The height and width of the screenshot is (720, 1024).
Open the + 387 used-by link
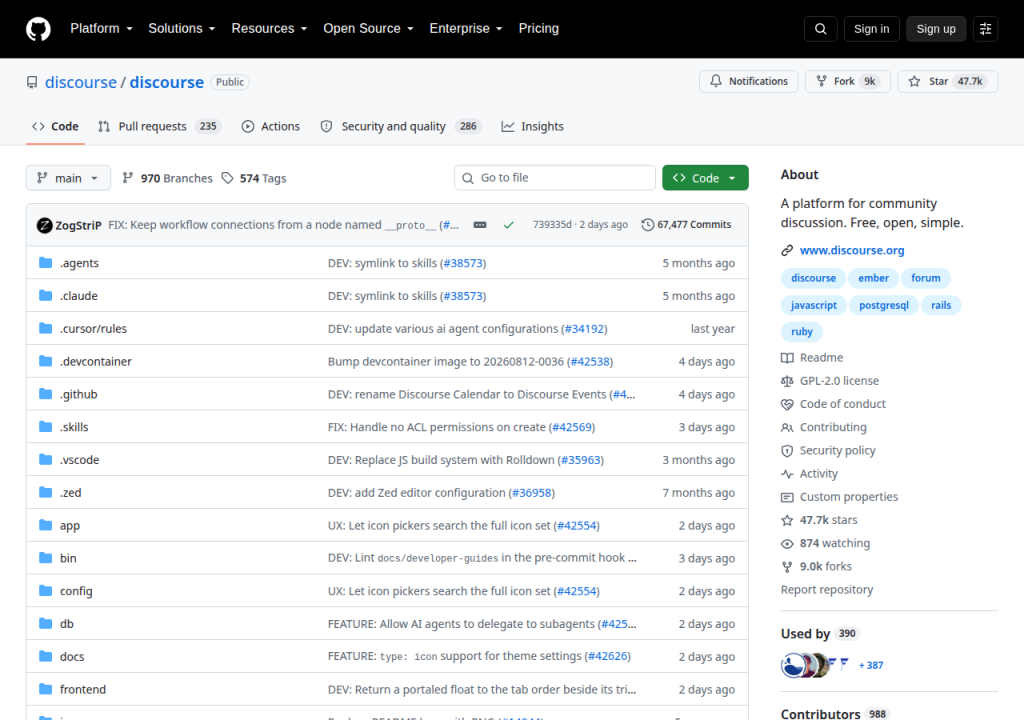(x=871, y=665)
